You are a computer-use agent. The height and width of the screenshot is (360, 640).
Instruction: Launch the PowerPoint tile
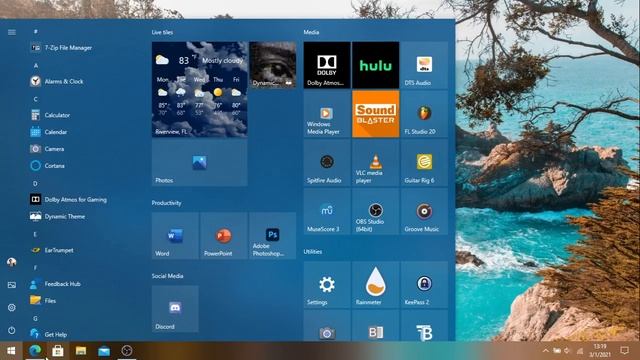point(224,236)
